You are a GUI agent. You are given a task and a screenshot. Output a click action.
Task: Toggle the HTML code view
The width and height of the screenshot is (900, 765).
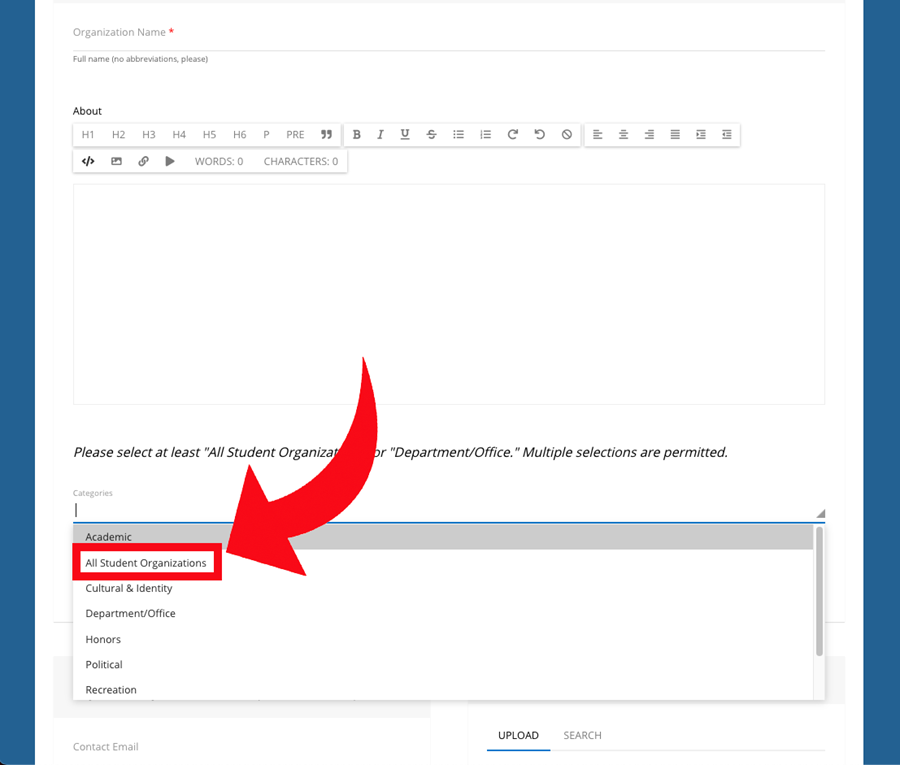click(88, 161)
